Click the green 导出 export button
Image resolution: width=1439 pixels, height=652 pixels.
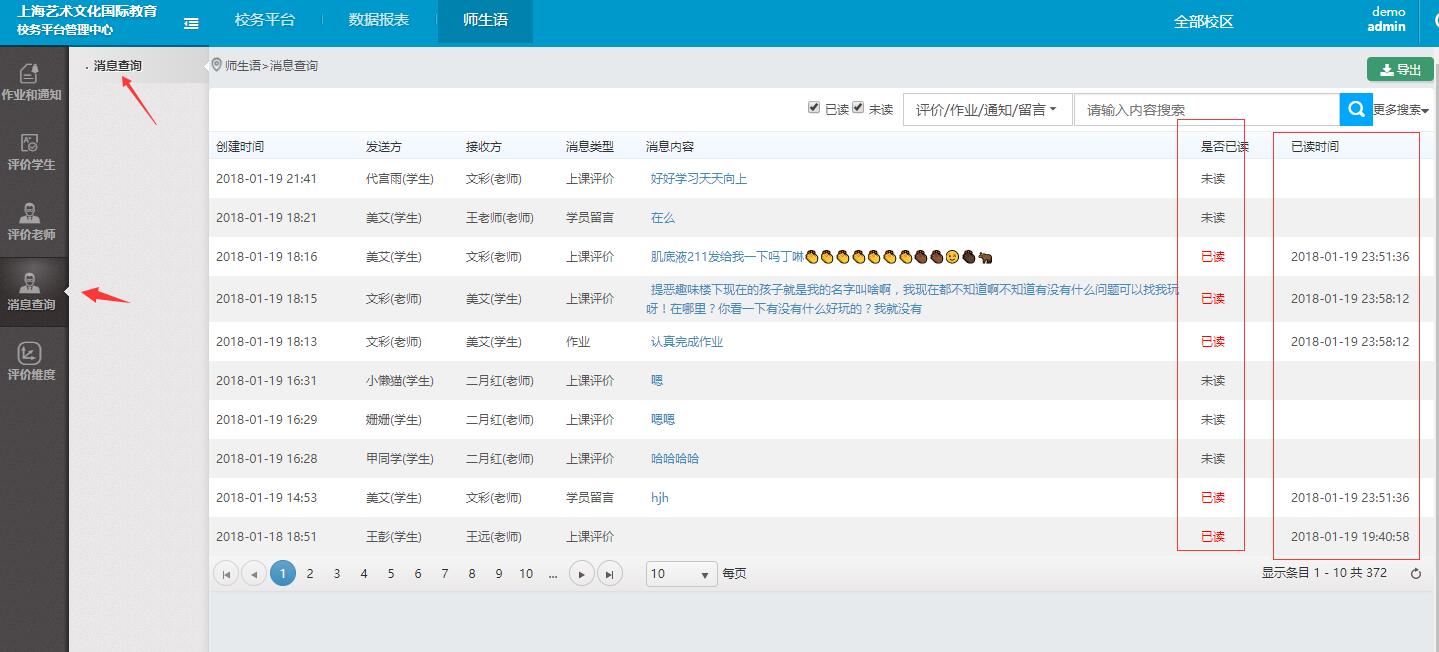coord(1400,69)
